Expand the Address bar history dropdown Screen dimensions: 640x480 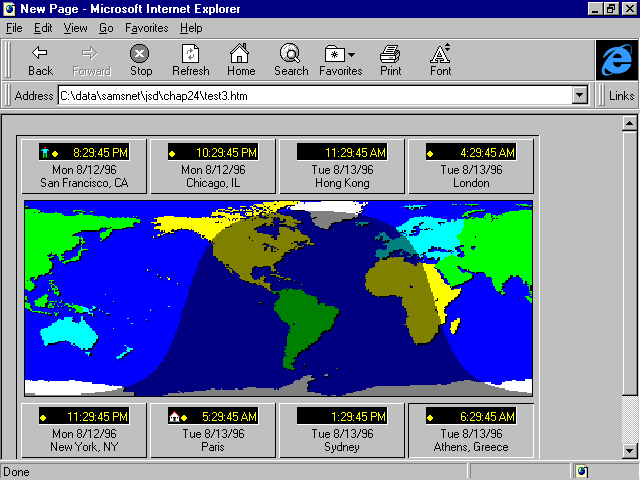click(579, 96)
